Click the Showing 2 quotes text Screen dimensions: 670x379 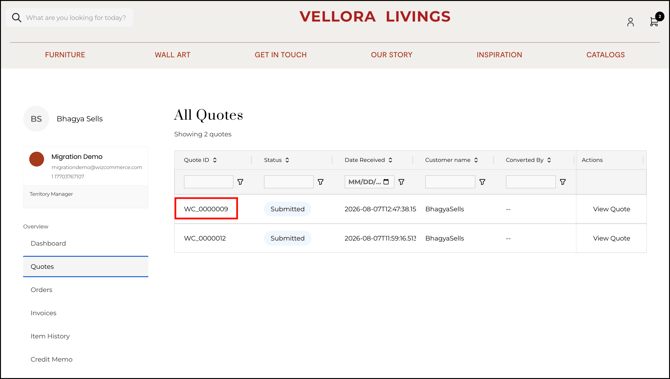click(x=203, y=134)
